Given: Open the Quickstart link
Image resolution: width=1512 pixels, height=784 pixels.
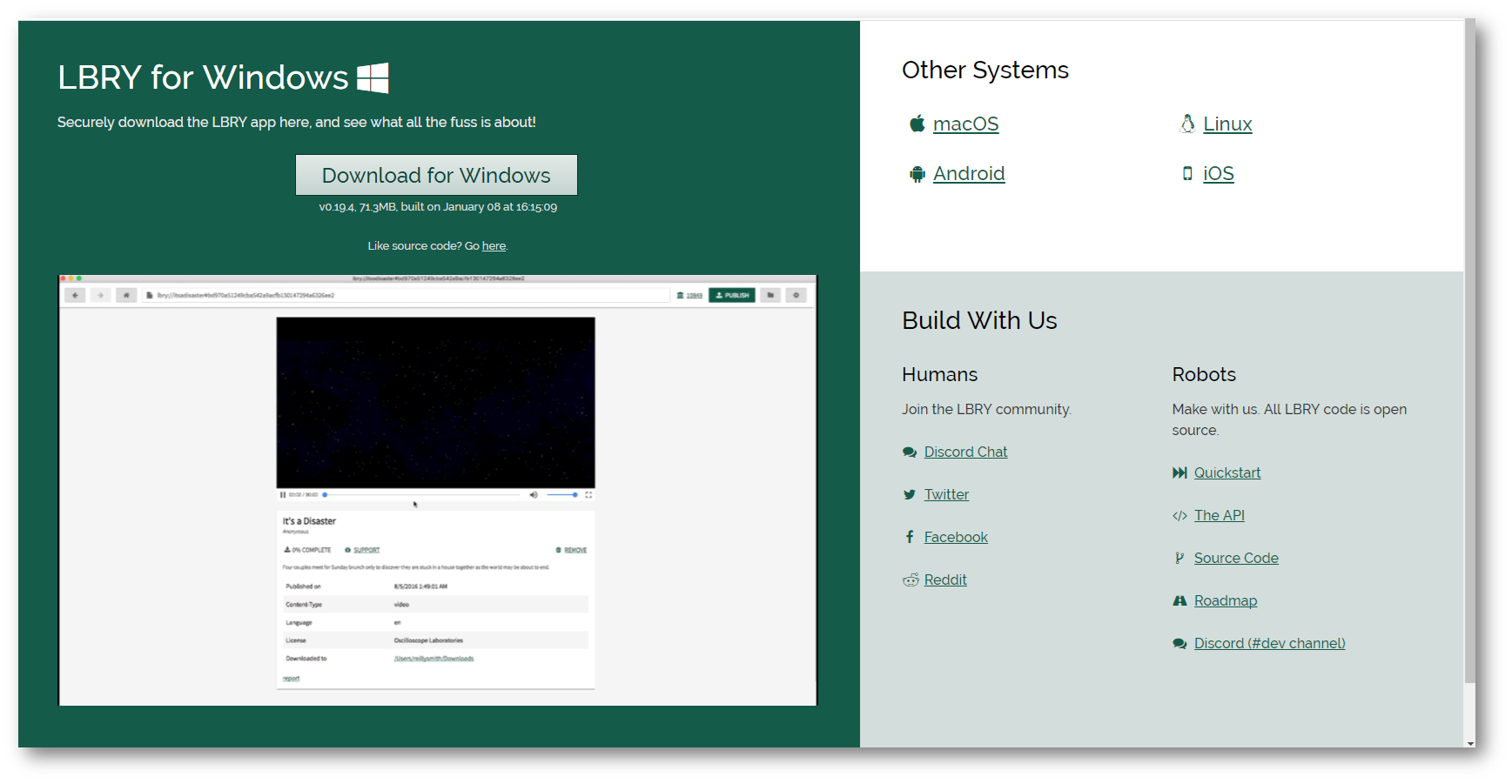Looking at the screenshot, I should (1227, 472).
